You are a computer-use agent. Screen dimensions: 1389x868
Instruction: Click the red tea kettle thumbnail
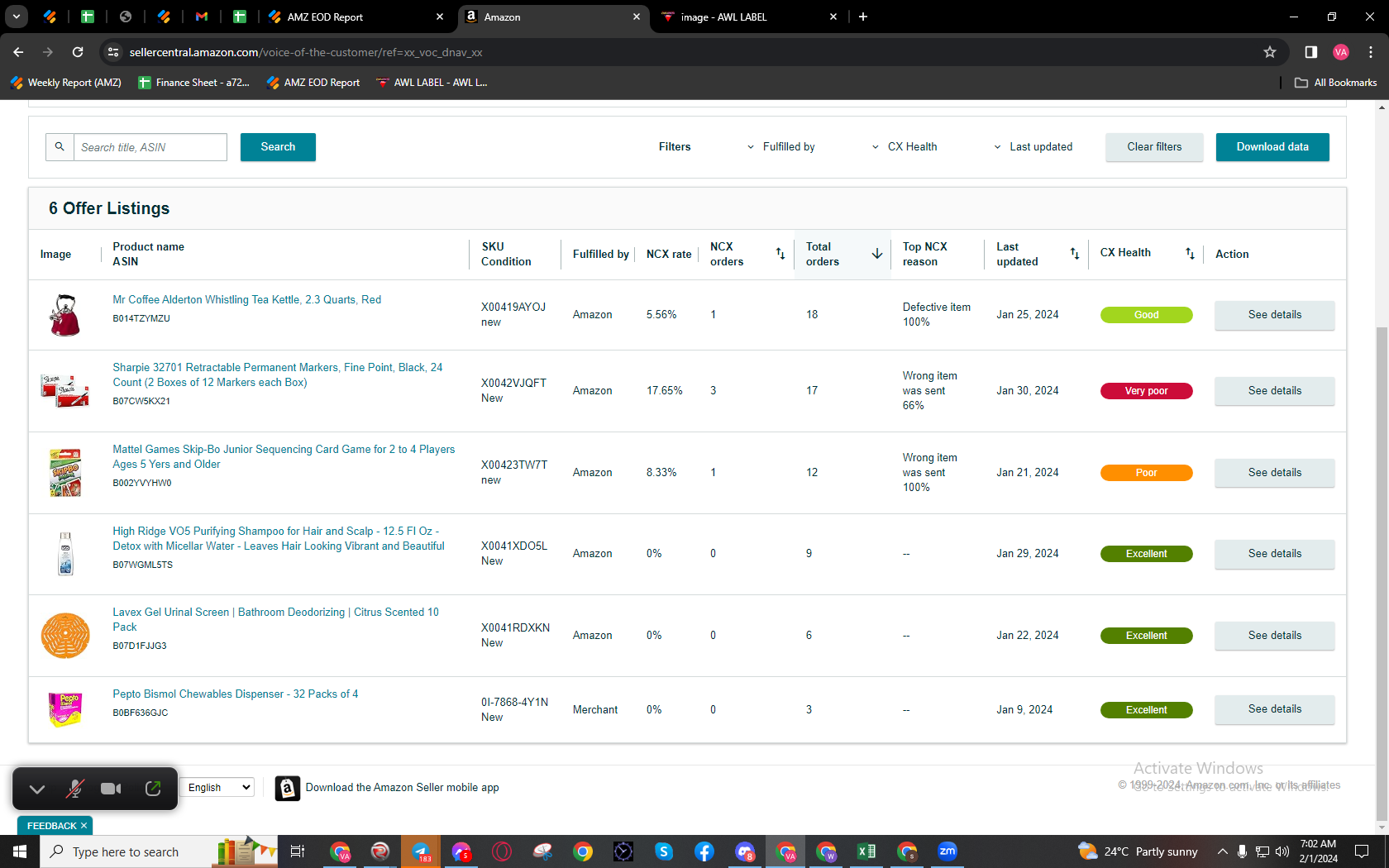pyautogui.click(x=65, y=315)
